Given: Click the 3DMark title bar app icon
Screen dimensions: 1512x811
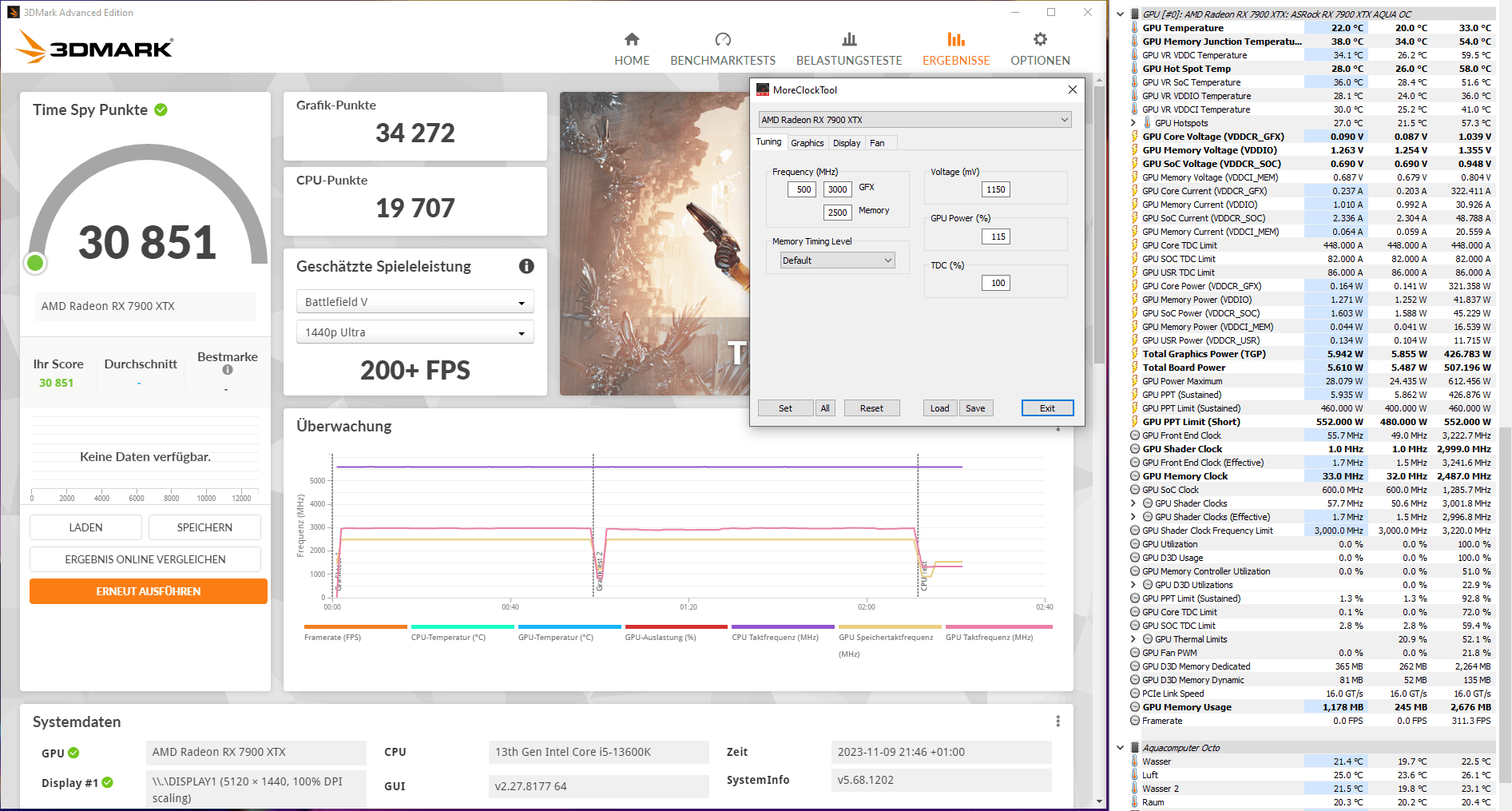Looking at the screenshot, I should click(14, 12).
